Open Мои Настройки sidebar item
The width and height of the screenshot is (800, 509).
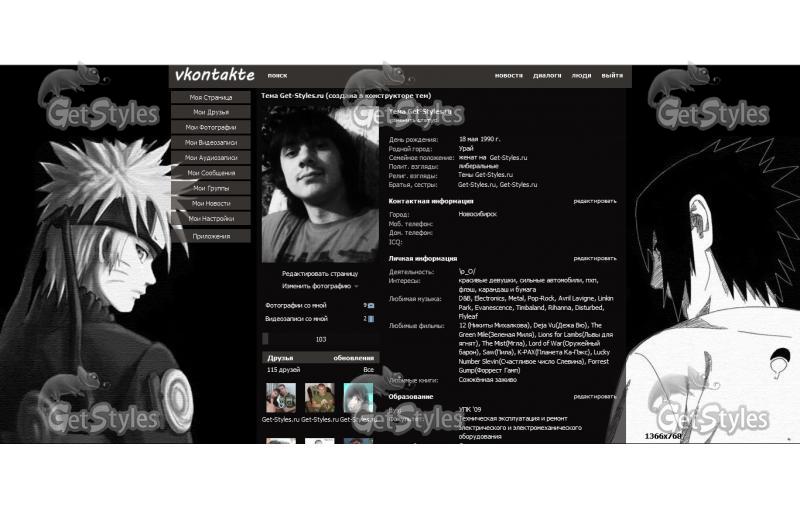211,219
